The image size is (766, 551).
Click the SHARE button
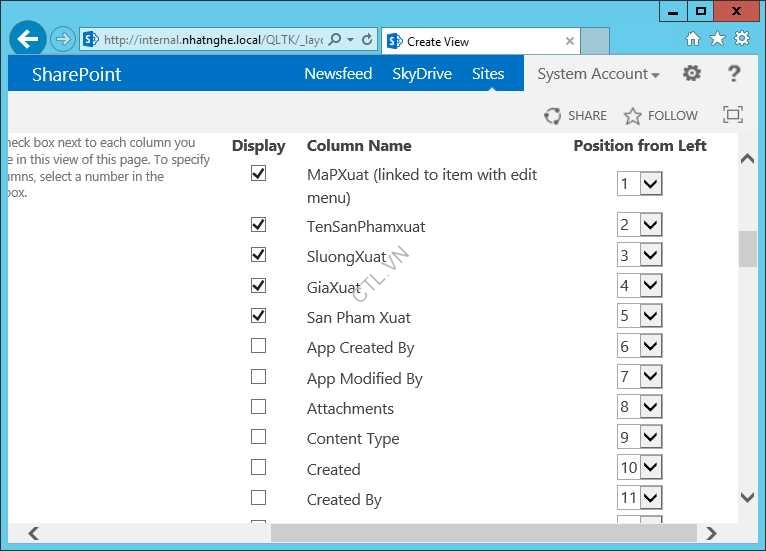[x=576, y=116]
